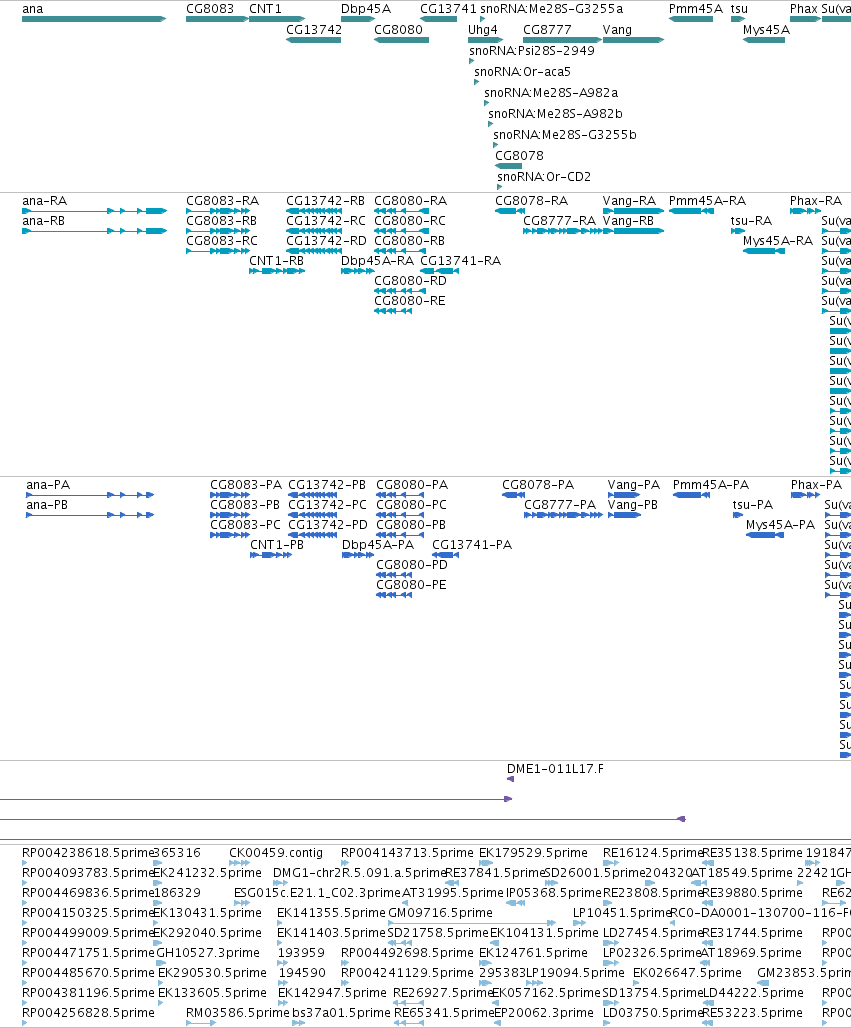Click the snoRNA:Or-CD2 label
Screen dimensions: 851x1028
point(544,176)
